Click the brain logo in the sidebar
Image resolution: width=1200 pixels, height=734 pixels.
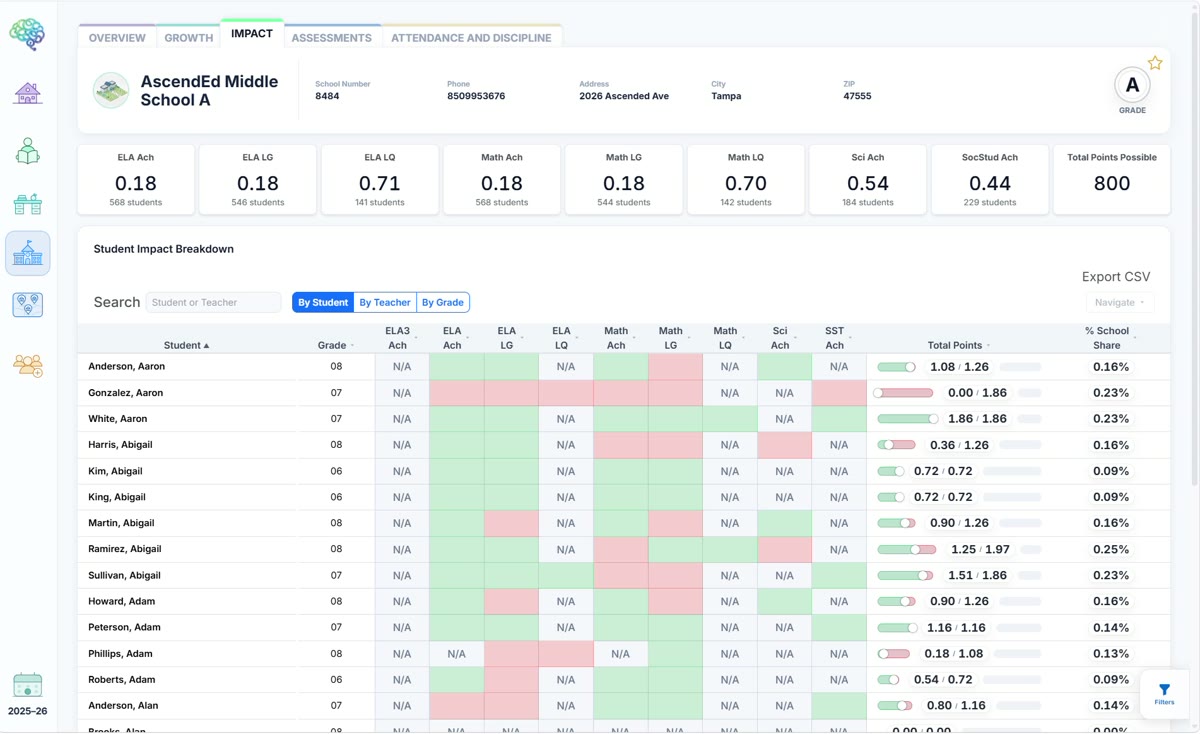click(x=27, y=35)
